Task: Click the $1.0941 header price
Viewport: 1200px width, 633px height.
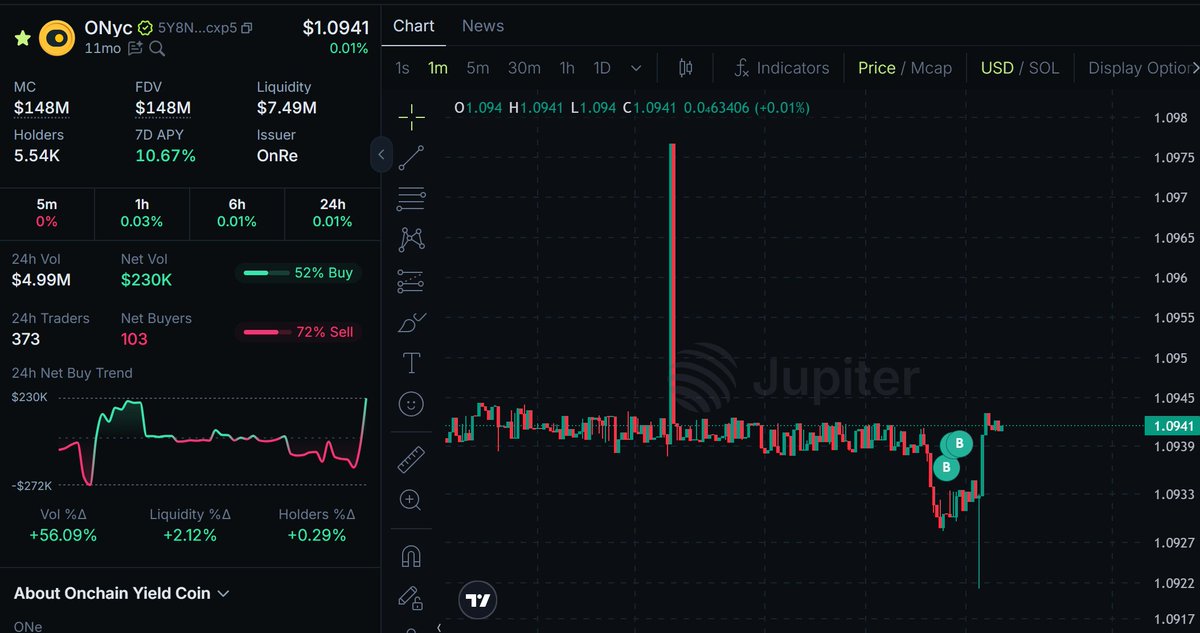Action: point(335,28)
